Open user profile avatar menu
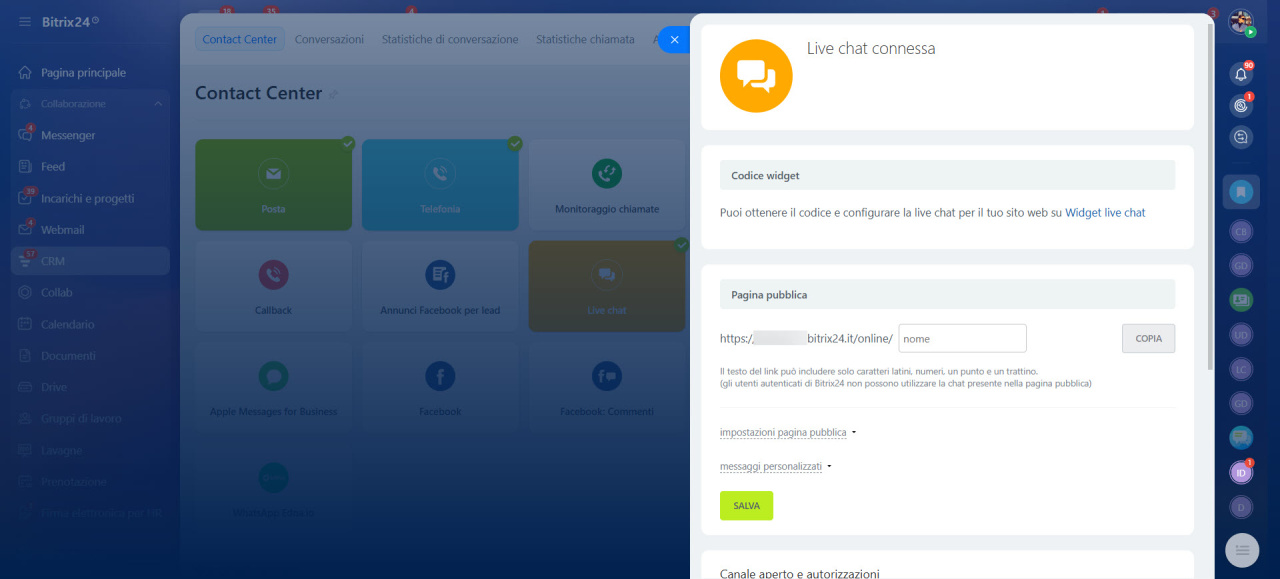Image resolution: width=1280 pixels, height=579 pixels. pos(1241,21)
